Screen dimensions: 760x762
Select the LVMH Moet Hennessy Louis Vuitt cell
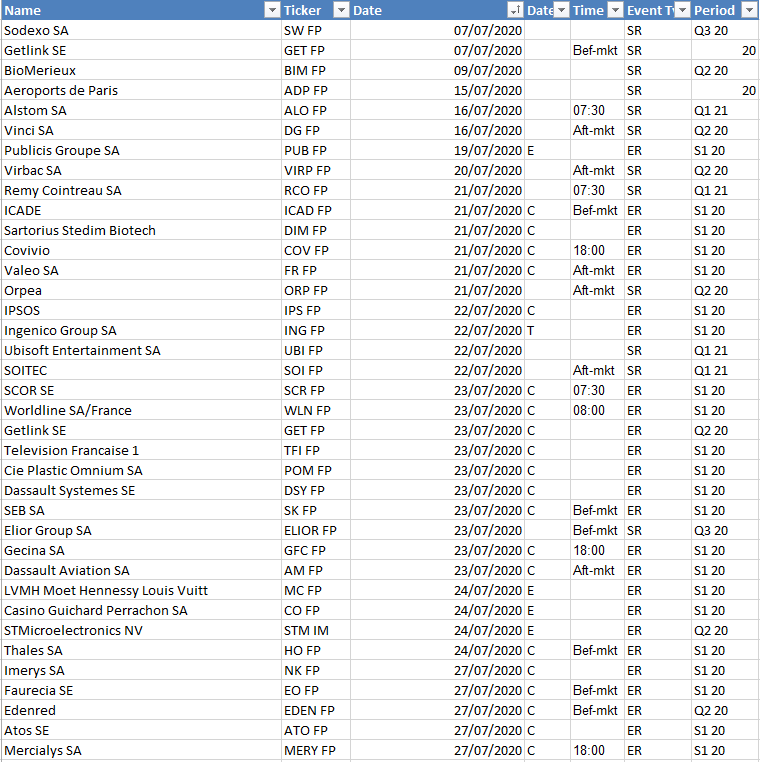click(141, 590)
